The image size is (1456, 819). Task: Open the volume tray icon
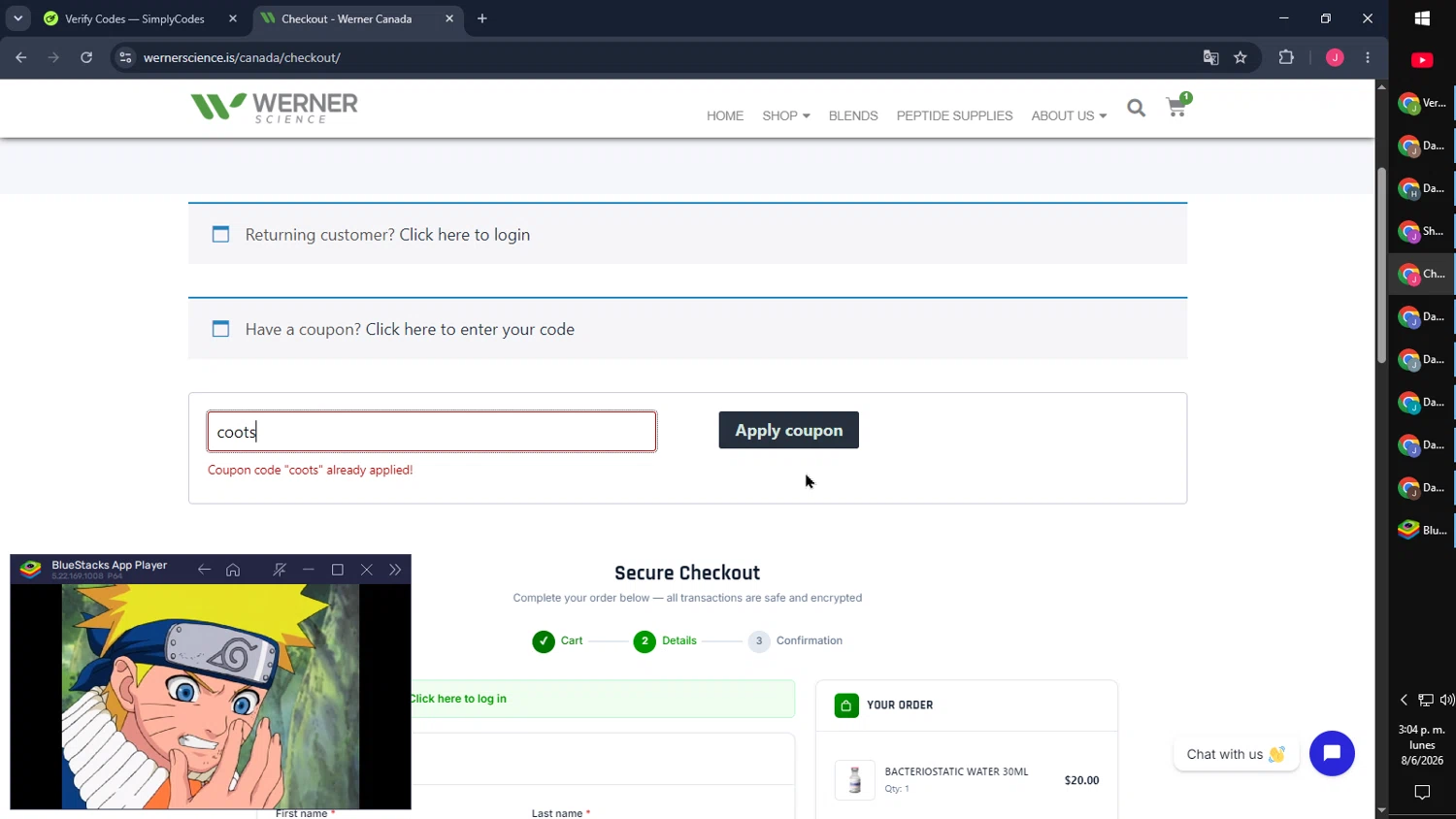click(x=1447, y=700)
